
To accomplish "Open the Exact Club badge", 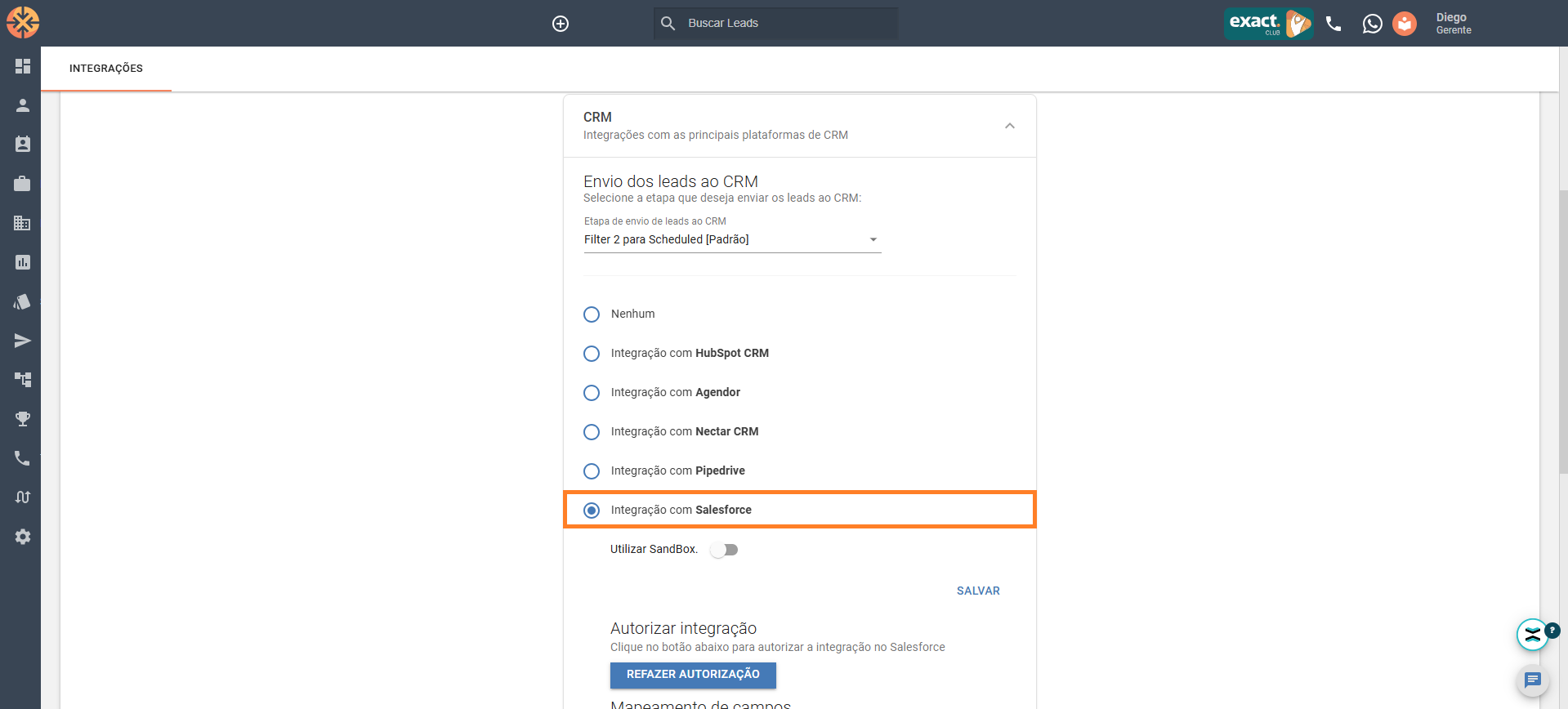I will click(1268, 24).
